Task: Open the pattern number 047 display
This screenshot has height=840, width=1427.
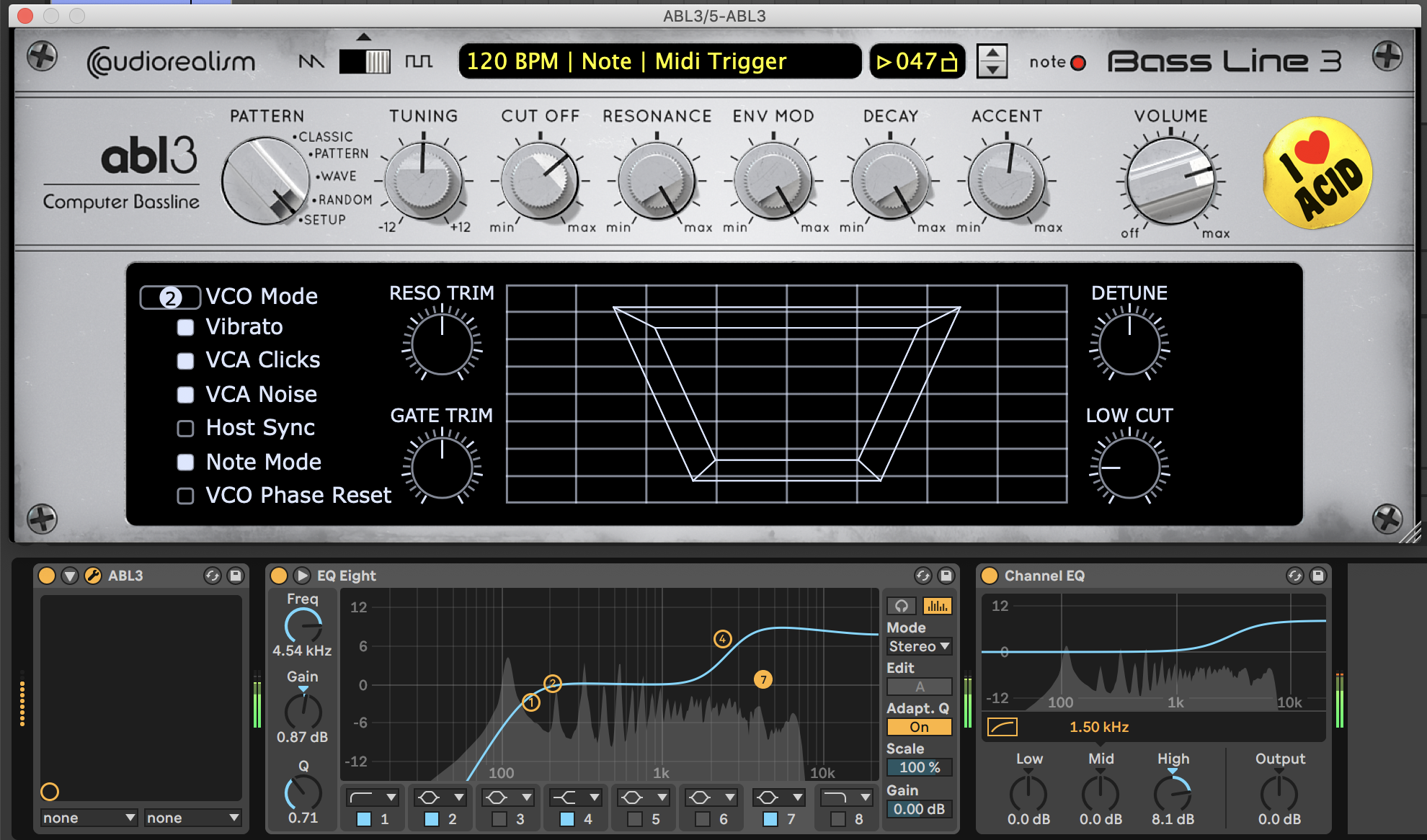Action: 917,61
